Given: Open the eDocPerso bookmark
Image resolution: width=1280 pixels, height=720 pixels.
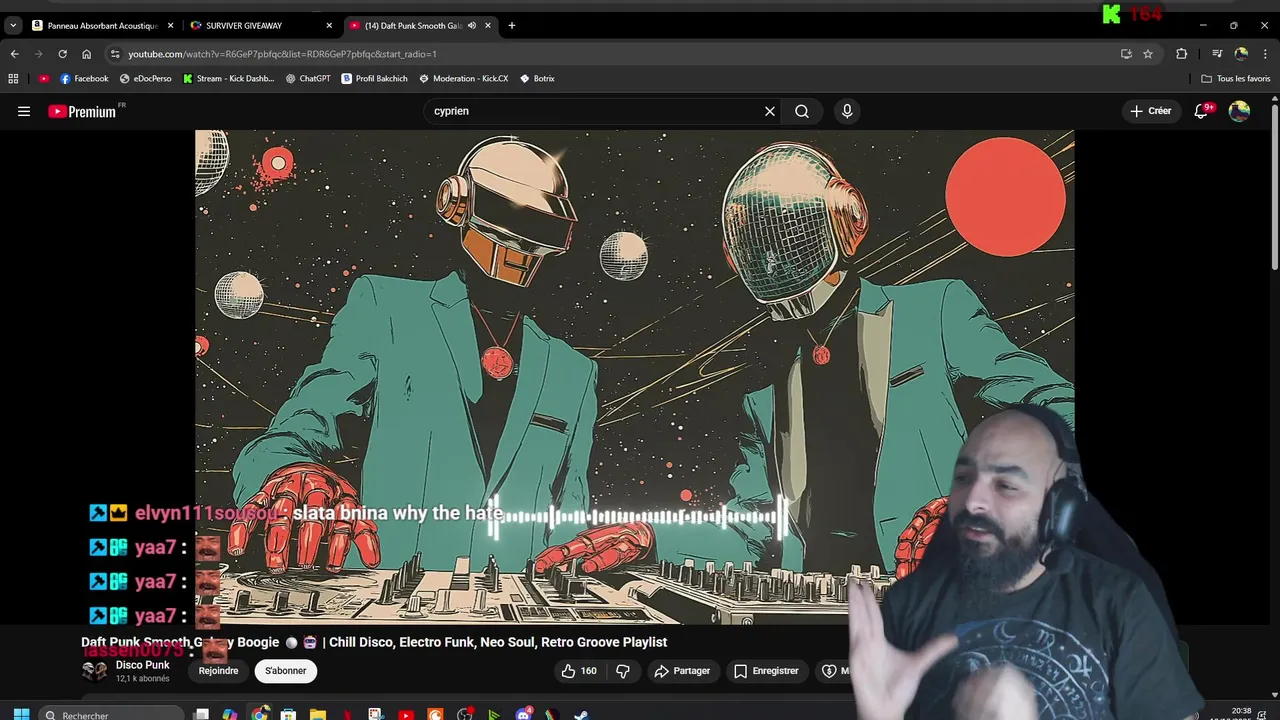Looking at the screenshot, I should (x=145, y=78).
